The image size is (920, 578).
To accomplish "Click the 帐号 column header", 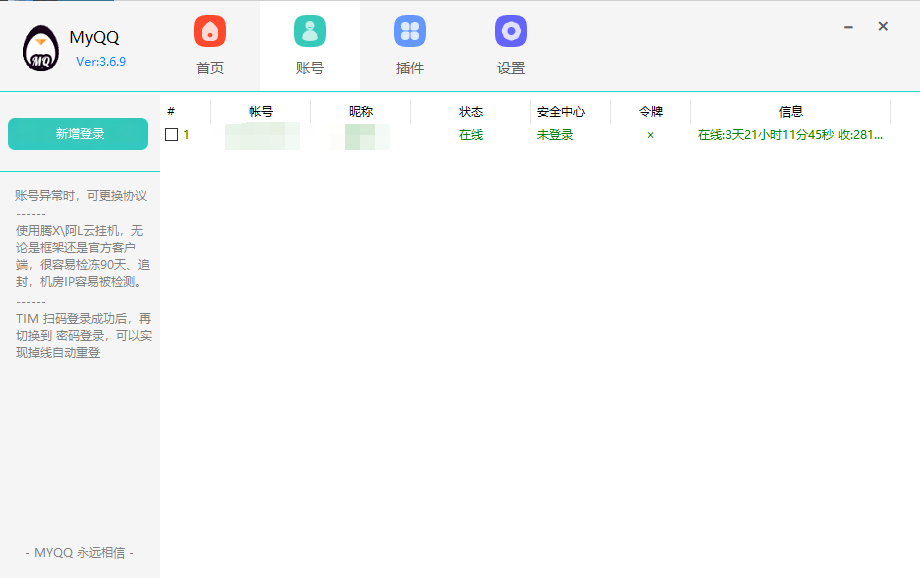I will tap(262, 111).
